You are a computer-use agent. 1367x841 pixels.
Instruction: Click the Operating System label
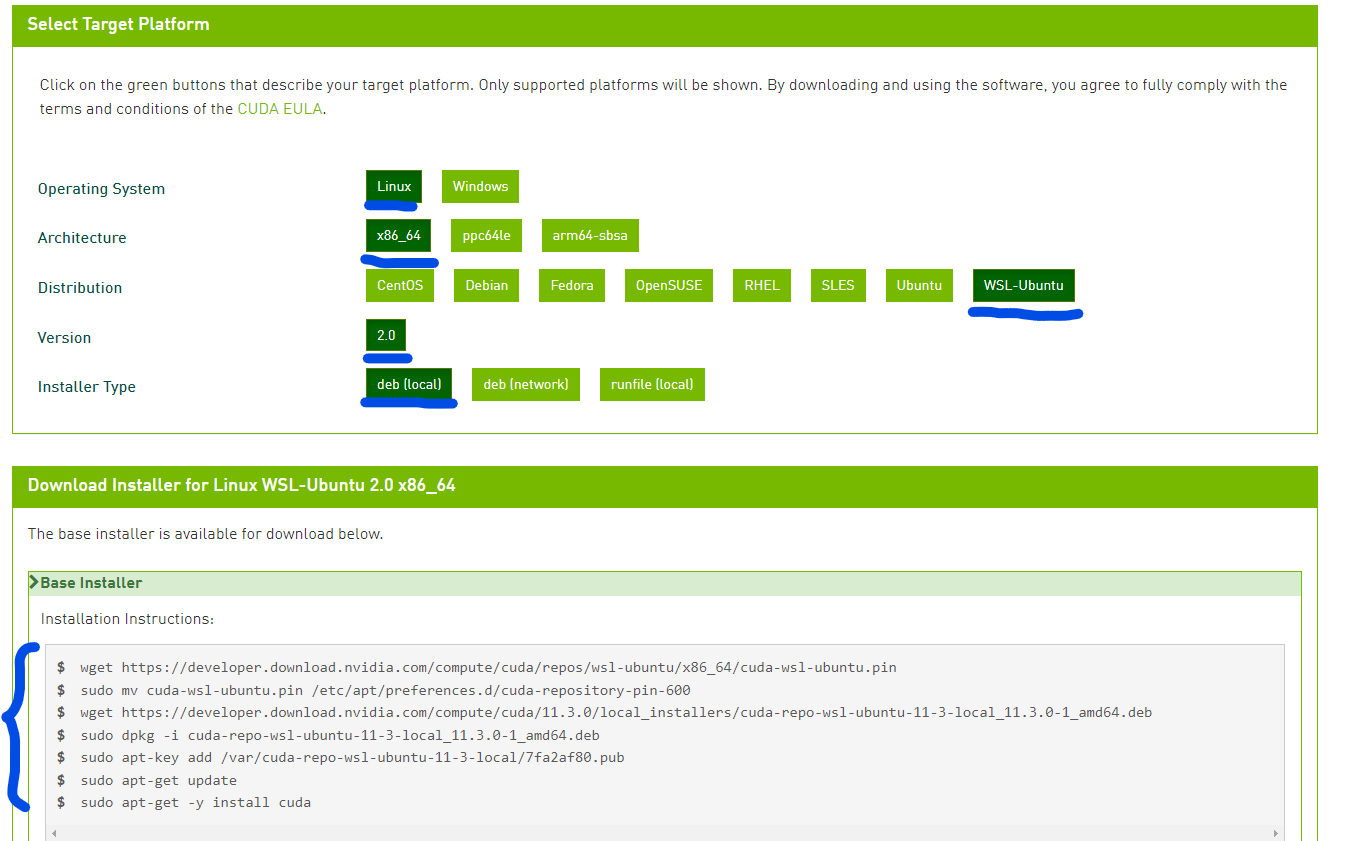(101, 189)
